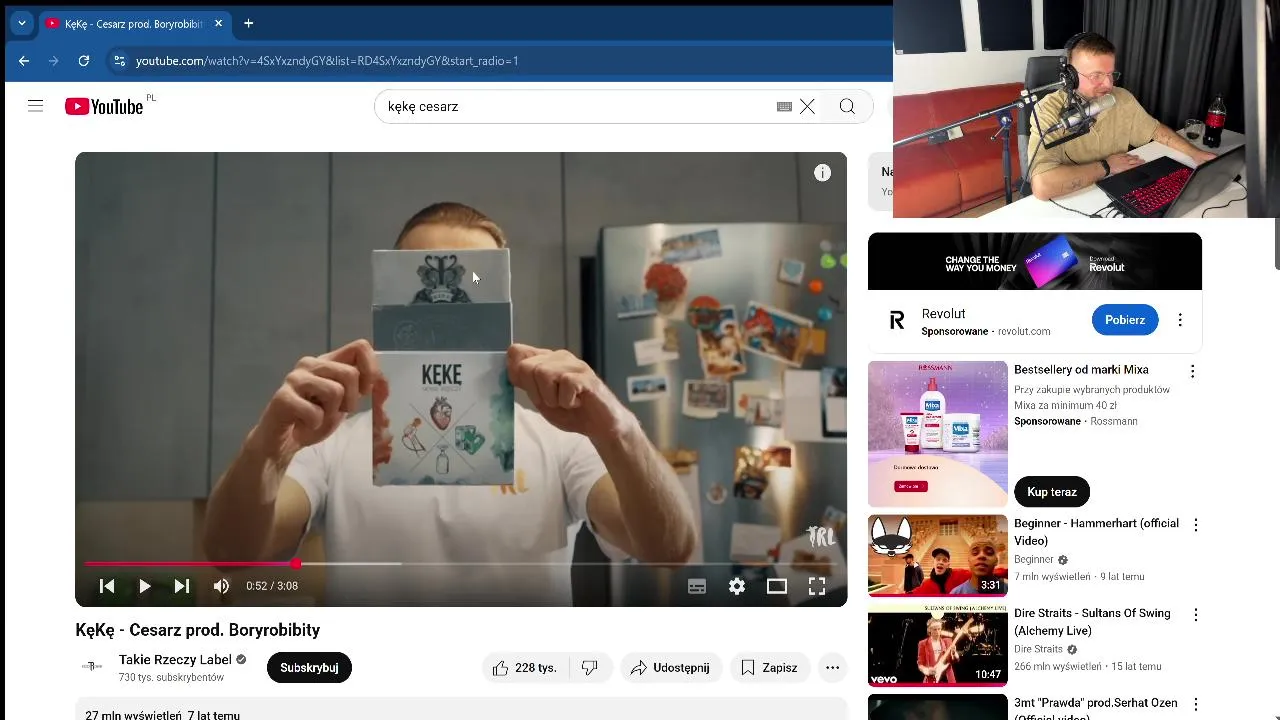The width and height of the screenshot is (1280, 720).
Task: Go to the YouTube home logo
Action: pos(104,106)
